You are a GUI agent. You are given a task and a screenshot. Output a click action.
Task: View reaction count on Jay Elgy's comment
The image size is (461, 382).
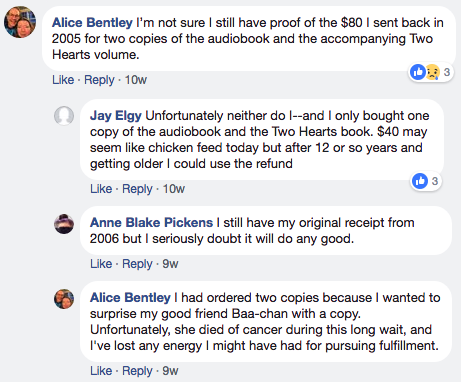435,181
